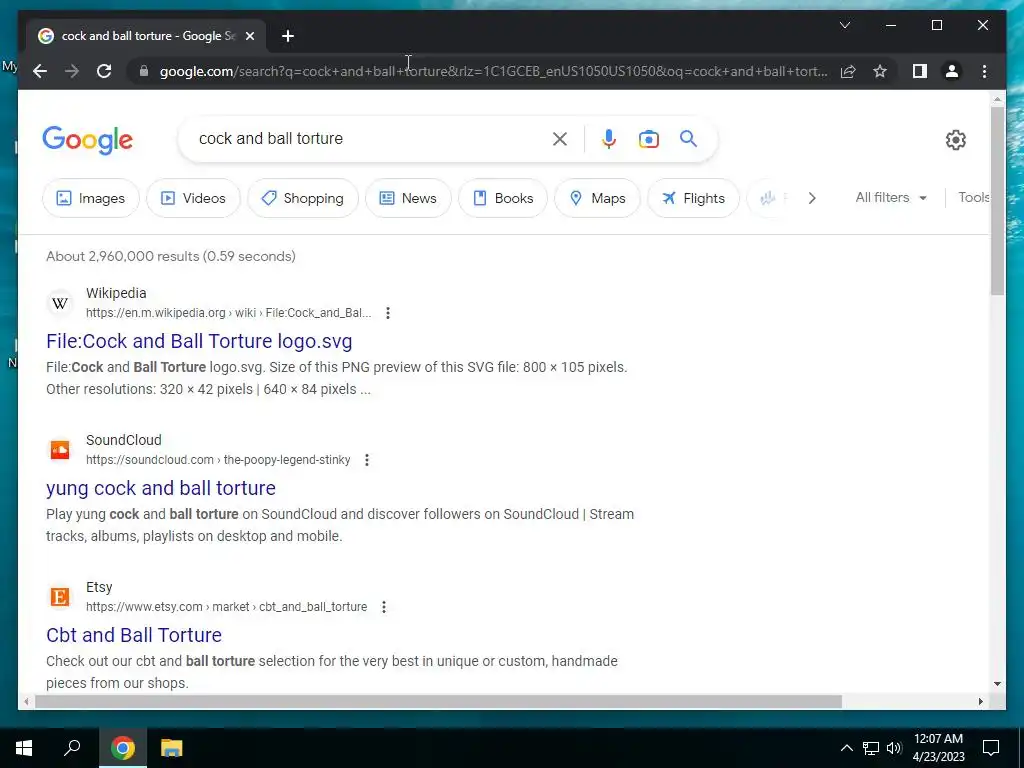Open the network tray icon
This screenshot has width=1024, height=768.
pos(871,748)
